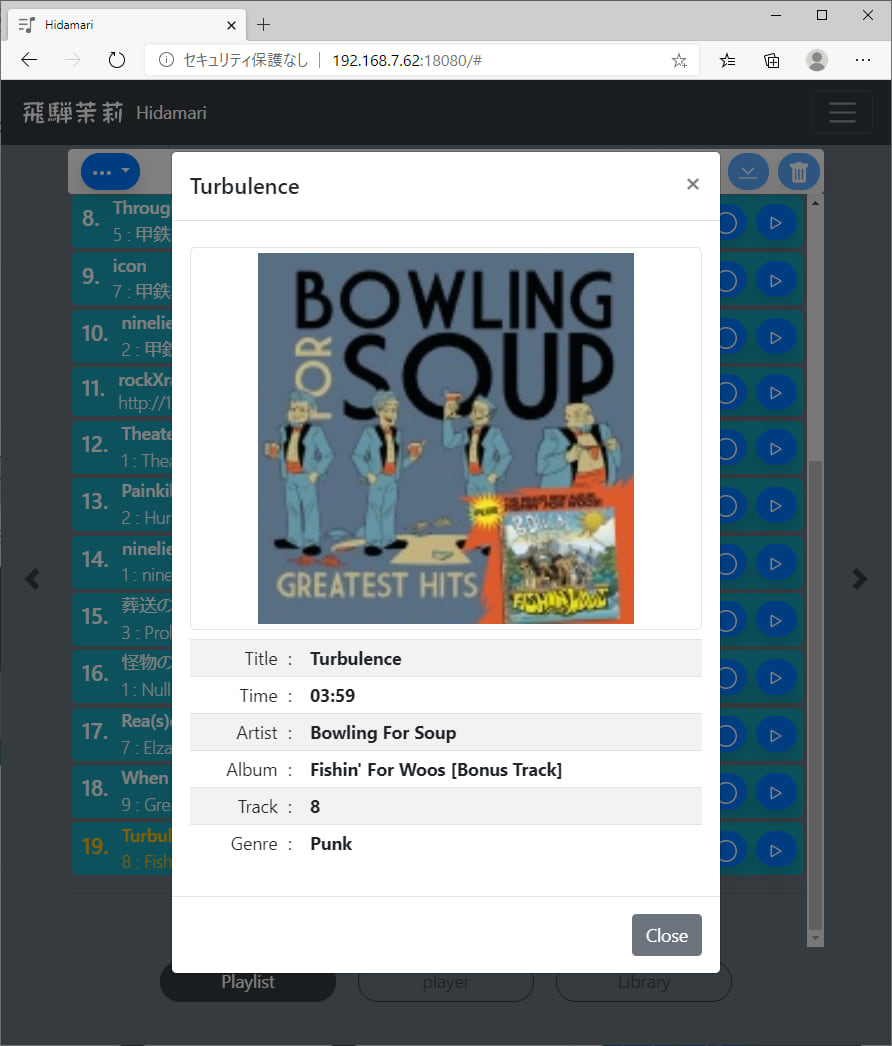The width and height of the screenshot is (892, 1046).
Task: Close the Turbulence dialog with the X
Action: [x=693, y=184]
